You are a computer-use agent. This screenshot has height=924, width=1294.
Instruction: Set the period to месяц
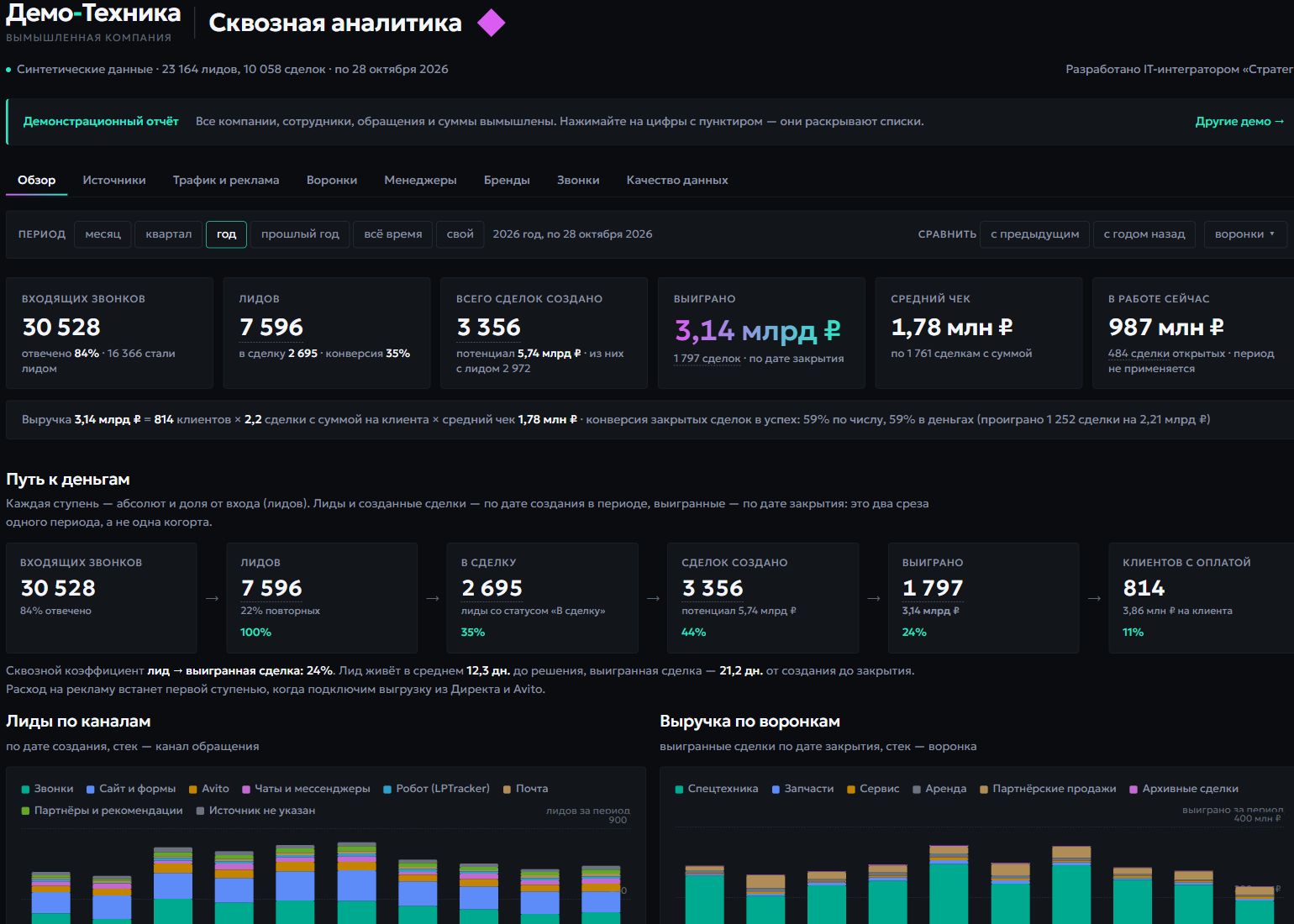tap(103, 234)
